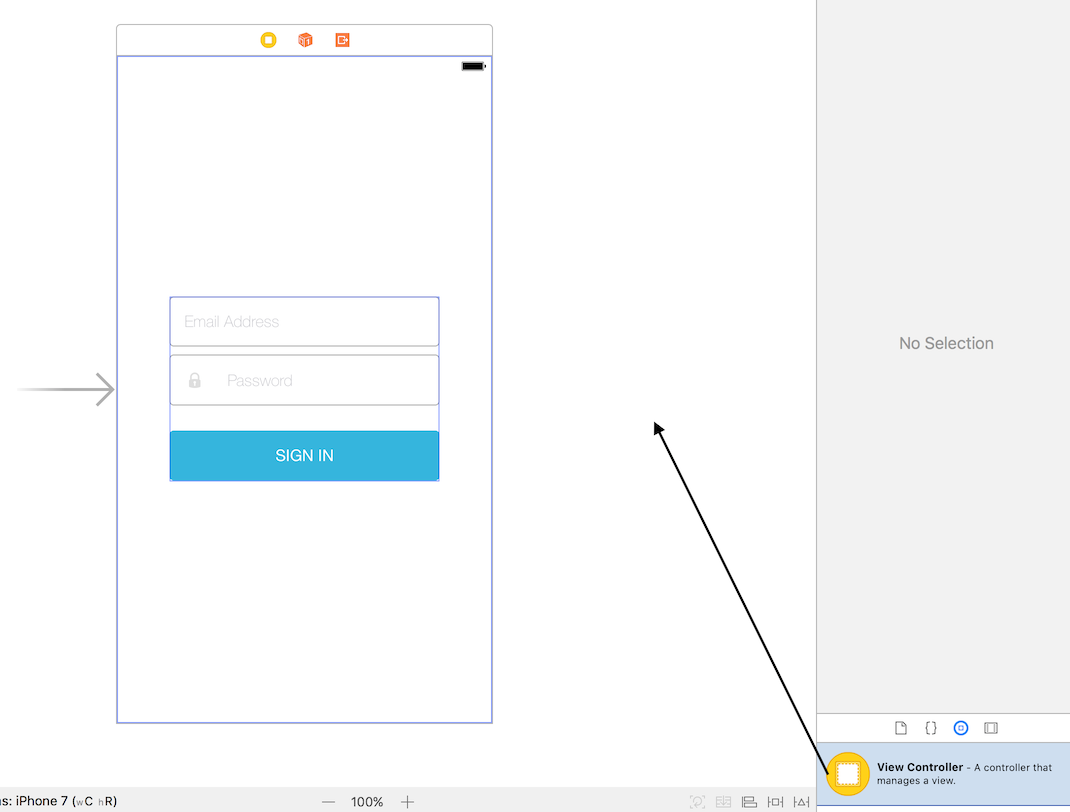Click the Password text field
Viewport: 1070px width, 812px height.
click(x=304, y=380)
